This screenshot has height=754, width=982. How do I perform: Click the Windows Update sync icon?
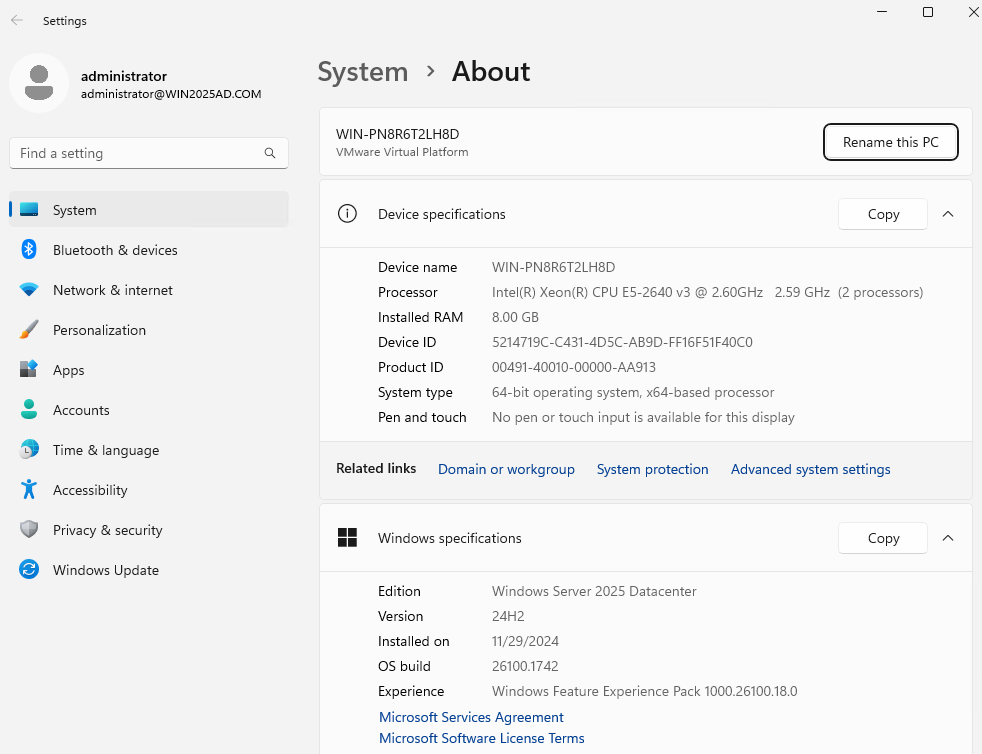(29, 570)
